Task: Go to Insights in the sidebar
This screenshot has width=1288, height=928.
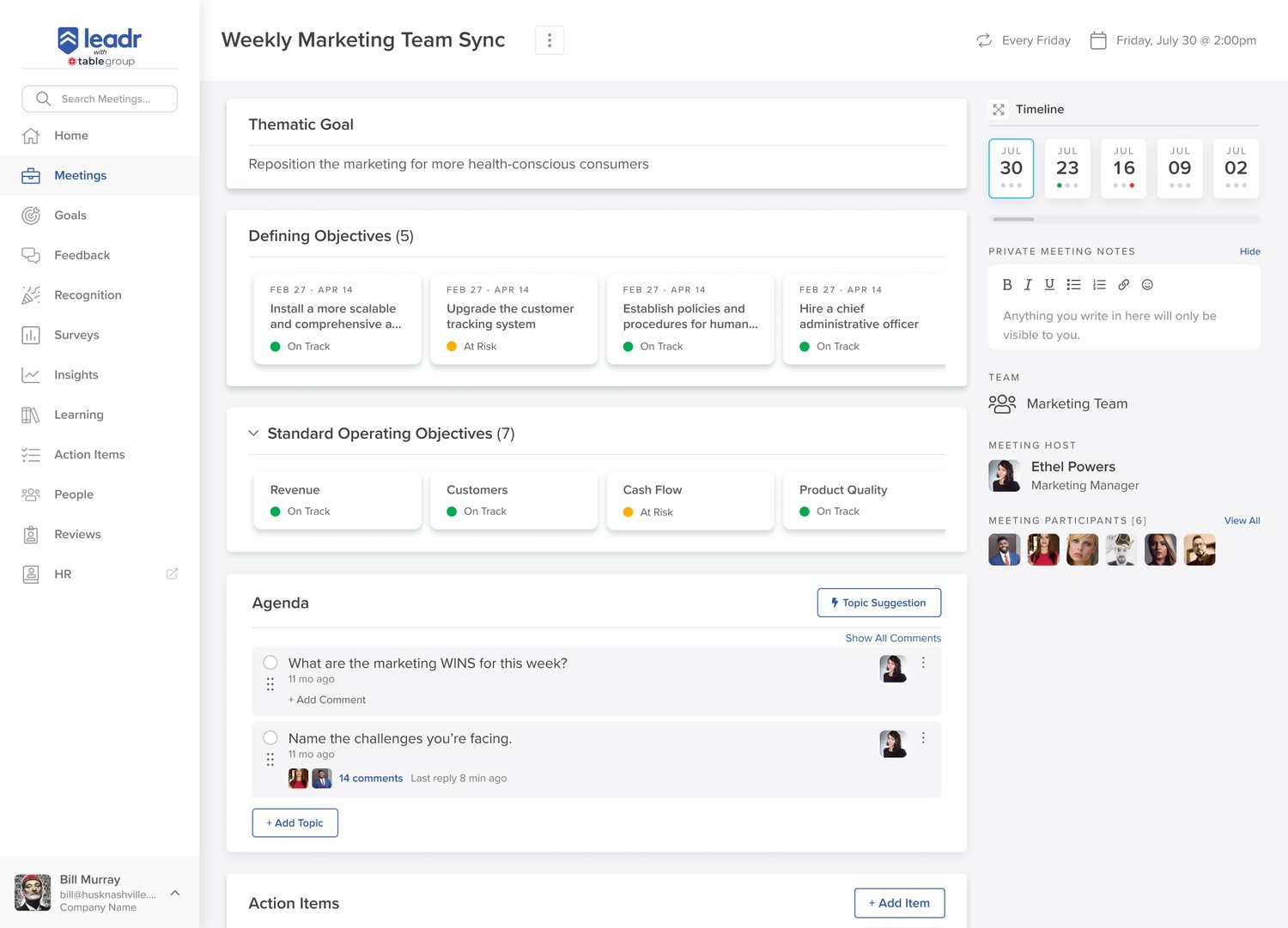Action: tap(76, 374)
